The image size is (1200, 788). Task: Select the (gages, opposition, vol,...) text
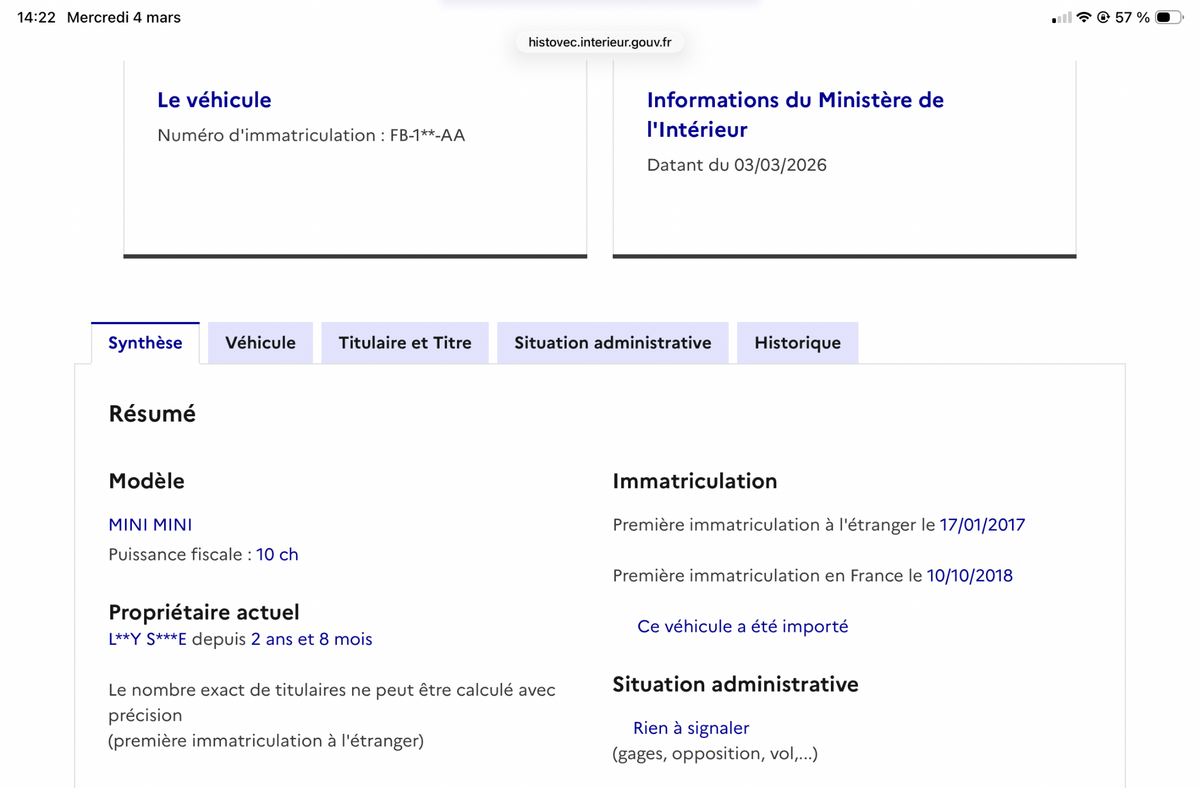click(715, 754)
